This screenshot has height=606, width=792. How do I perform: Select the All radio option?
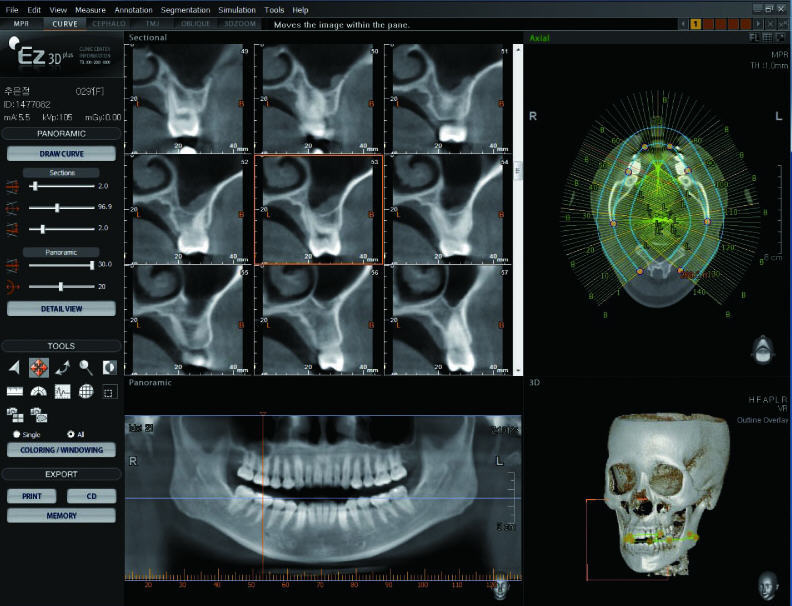[71, 434]
